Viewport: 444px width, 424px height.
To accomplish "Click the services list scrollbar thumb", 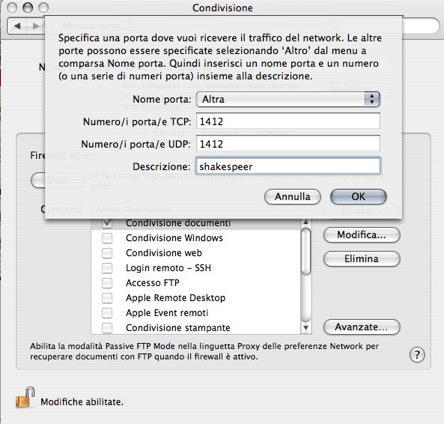I will [x=306, y=251].
